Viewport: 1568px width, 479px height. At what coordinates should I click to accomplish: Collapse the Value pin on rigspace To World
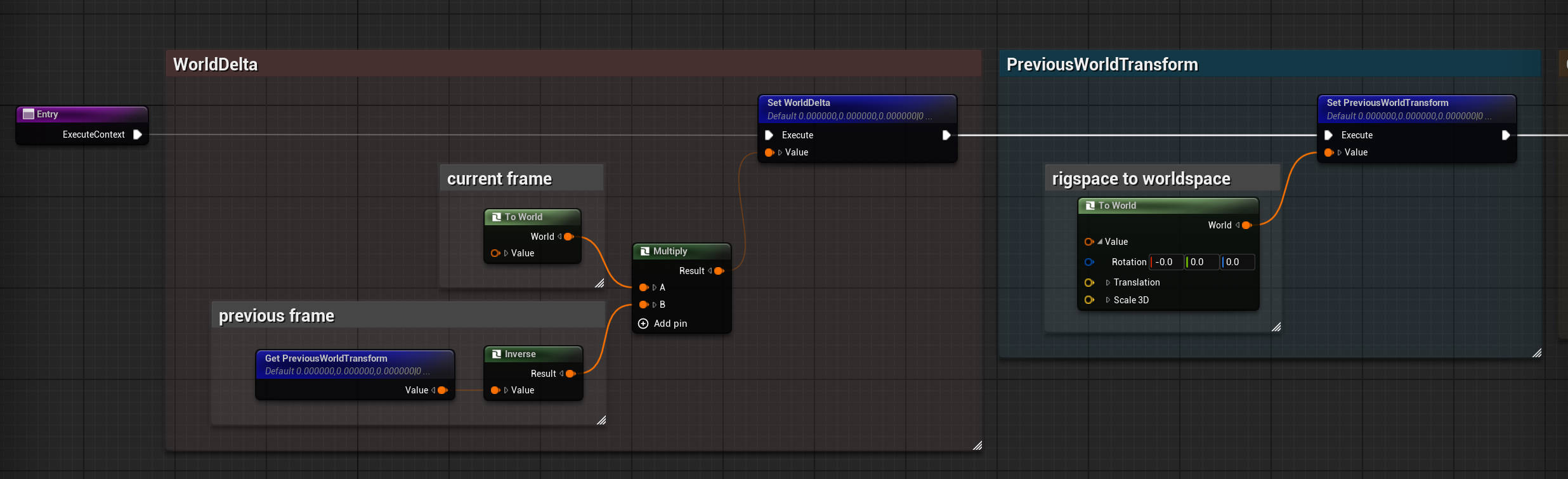1099,242
